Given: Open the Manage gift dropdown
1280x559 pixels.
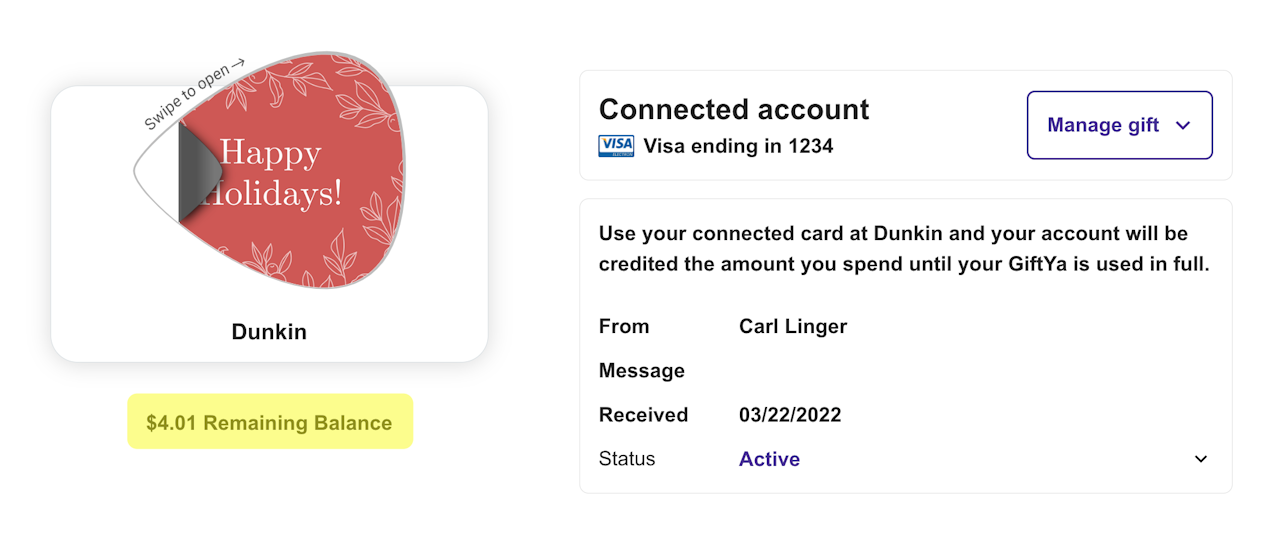Looking at the screenshot, I should point(1119,125).
